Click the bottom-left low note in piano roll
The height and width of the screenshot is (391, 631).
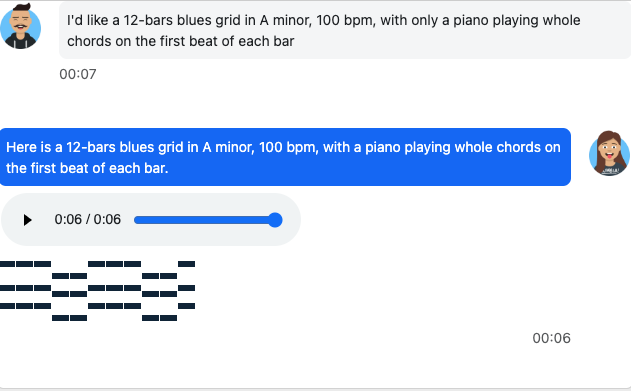point(60,318)
